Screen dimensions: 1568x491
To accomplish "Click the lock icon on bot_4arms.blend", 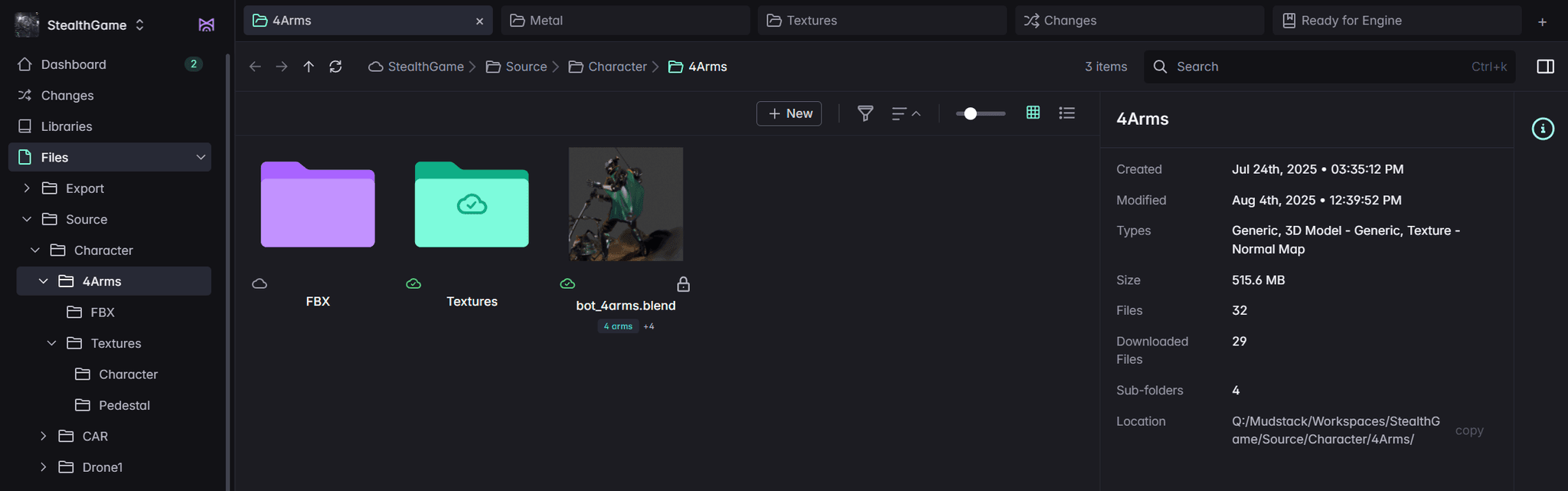I will click(684, 284).
